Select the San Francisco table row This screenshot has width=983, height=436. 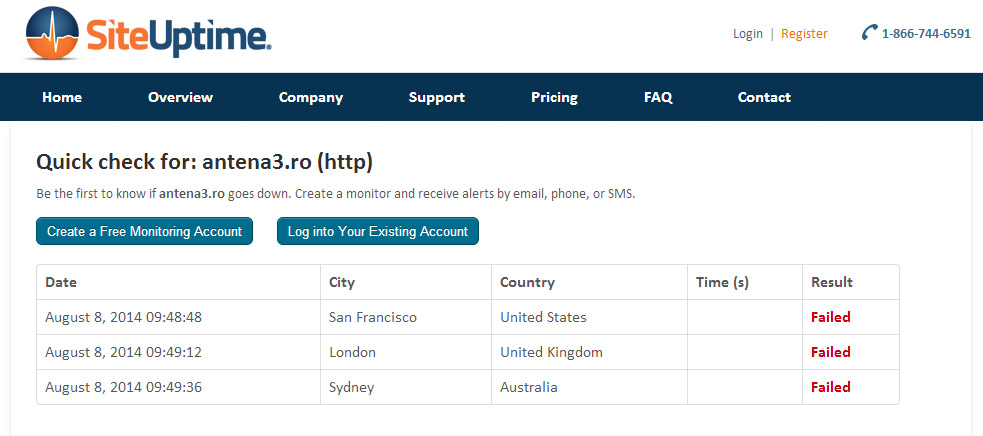click(x=372, y=317)
